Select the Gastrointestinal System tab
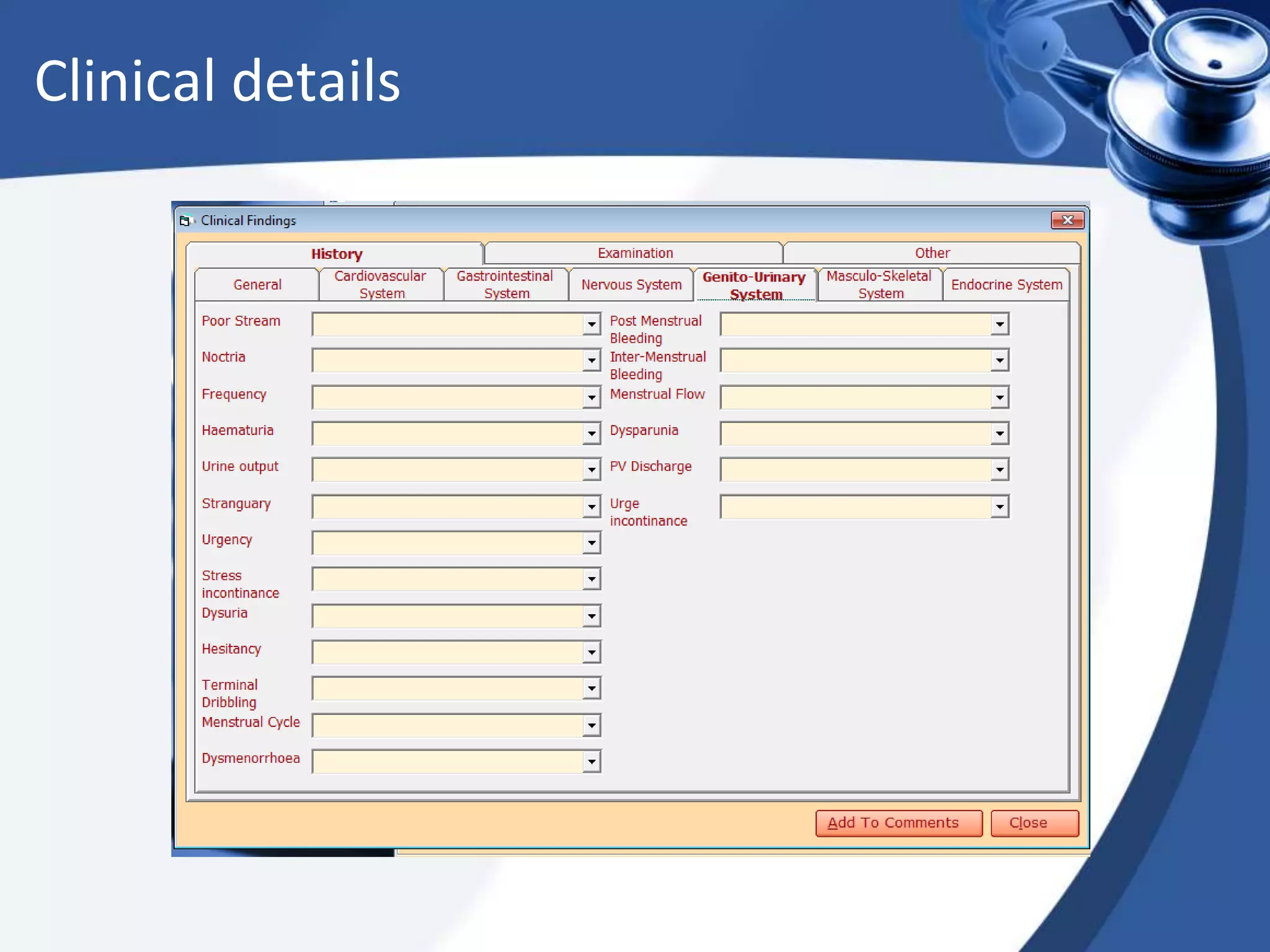This screenshot has height=952, width=1270. [505, 284]
